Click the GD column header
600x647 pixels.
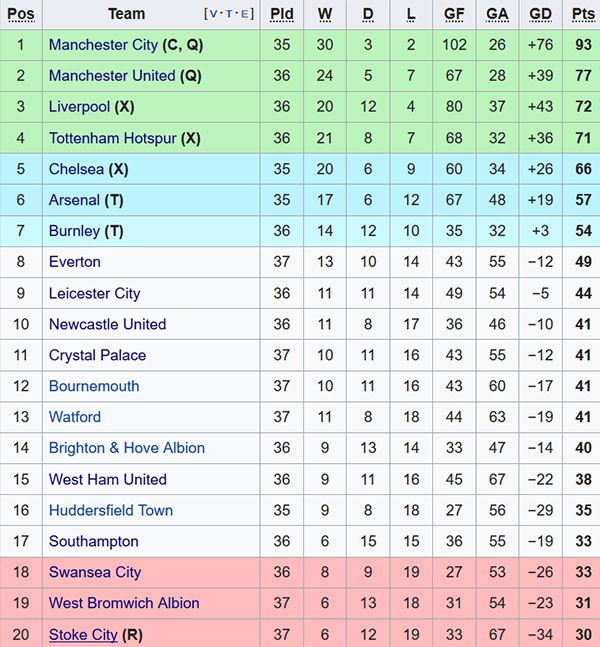pos(540,14)
